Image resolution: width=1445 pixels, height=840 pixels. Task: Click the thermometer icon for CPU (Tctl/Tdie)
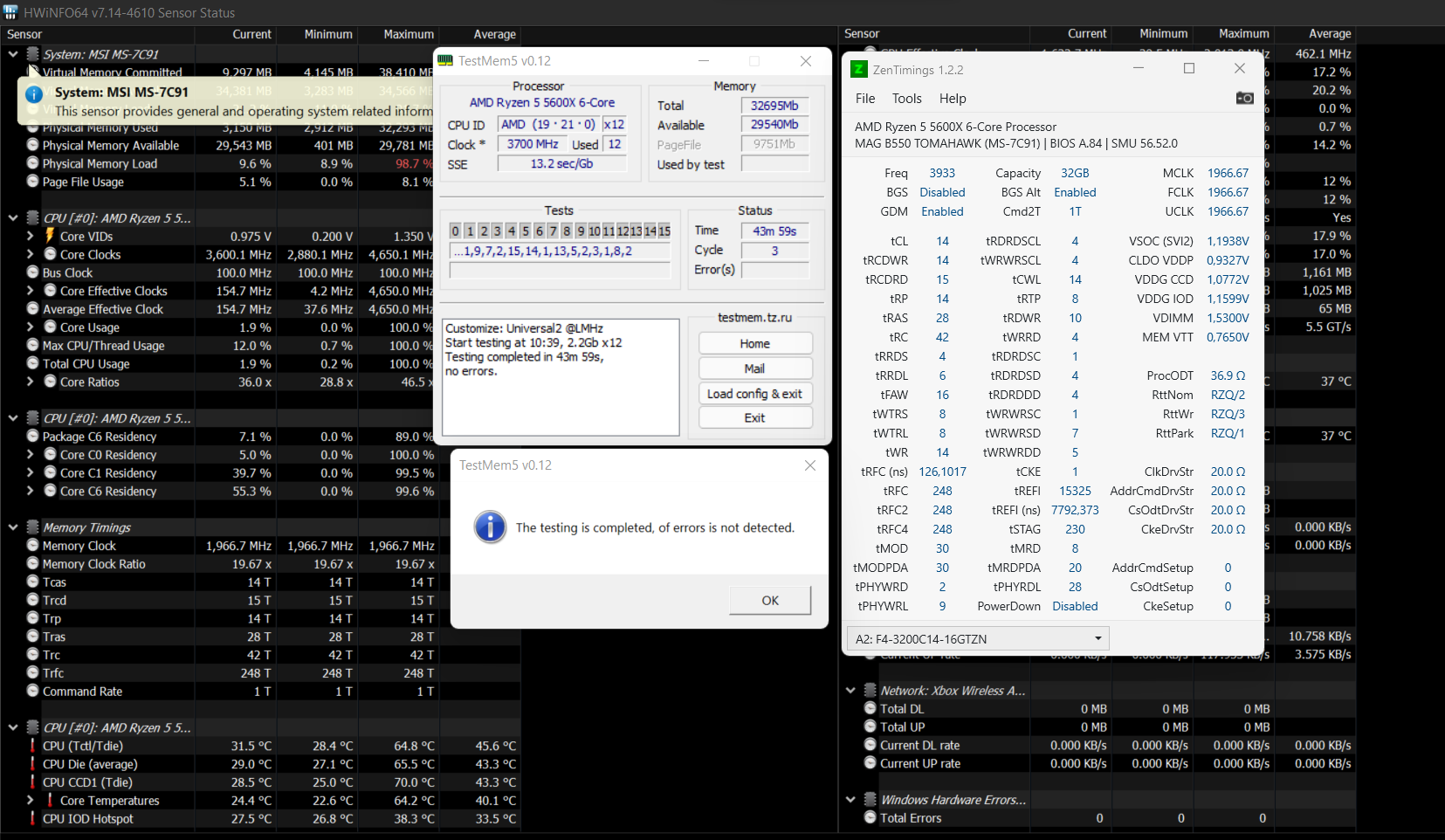tap(33, 746)
